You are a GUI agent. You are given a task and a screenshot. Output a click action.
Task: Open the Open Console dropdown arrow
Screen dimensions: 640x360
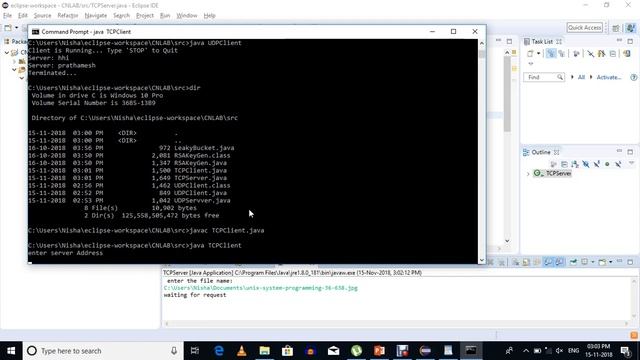click(611, 262)
